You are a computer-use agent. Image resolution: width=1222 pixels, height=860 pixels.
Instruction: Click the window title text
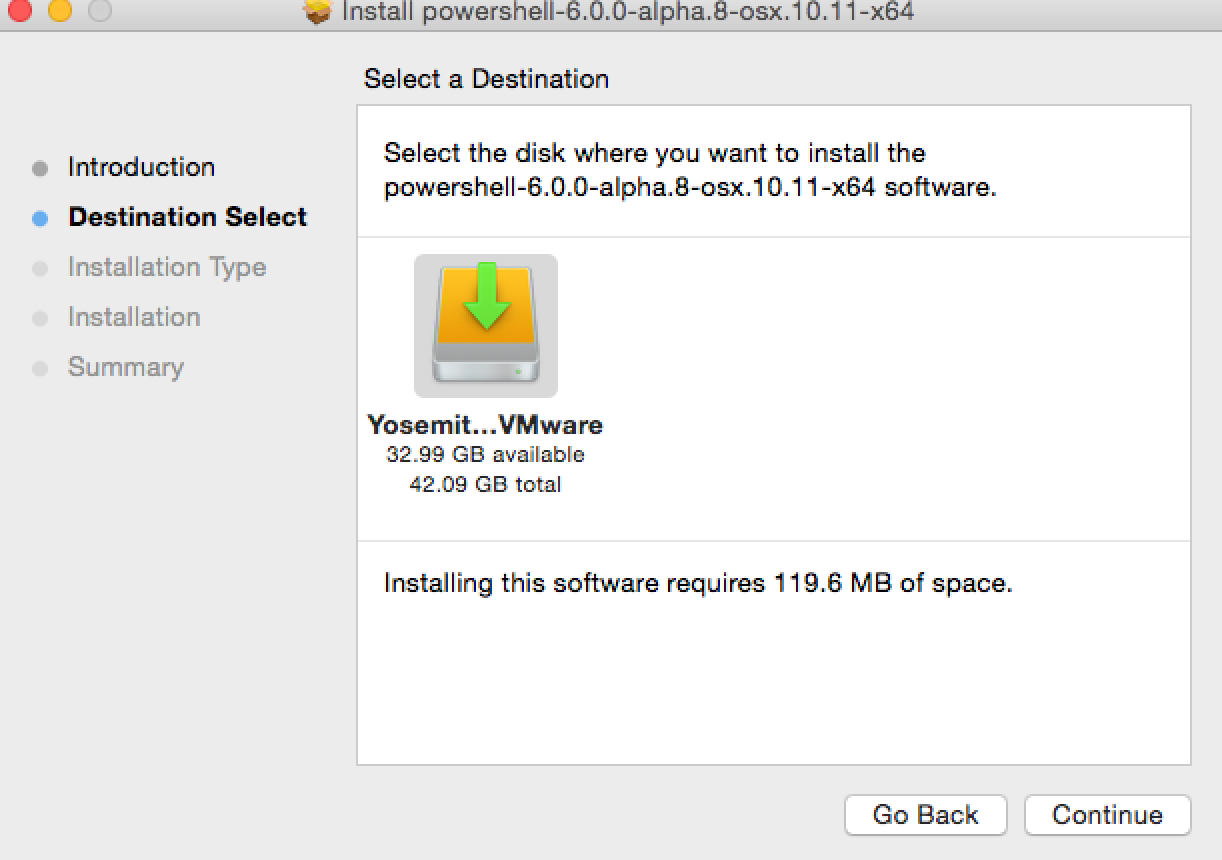[627, 12]
